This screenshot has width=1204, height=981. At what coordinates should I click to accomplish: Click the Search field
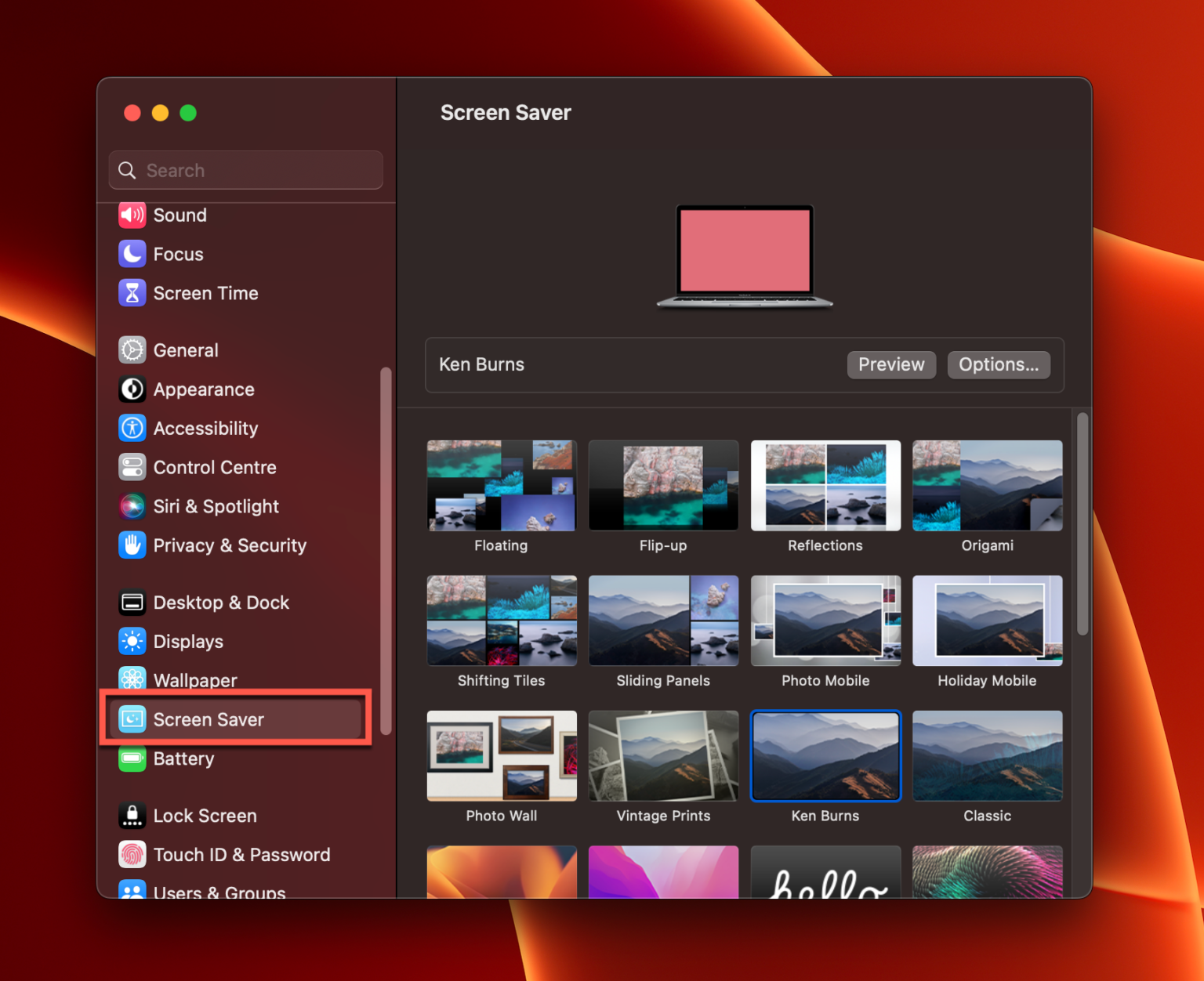pos(245,170)
